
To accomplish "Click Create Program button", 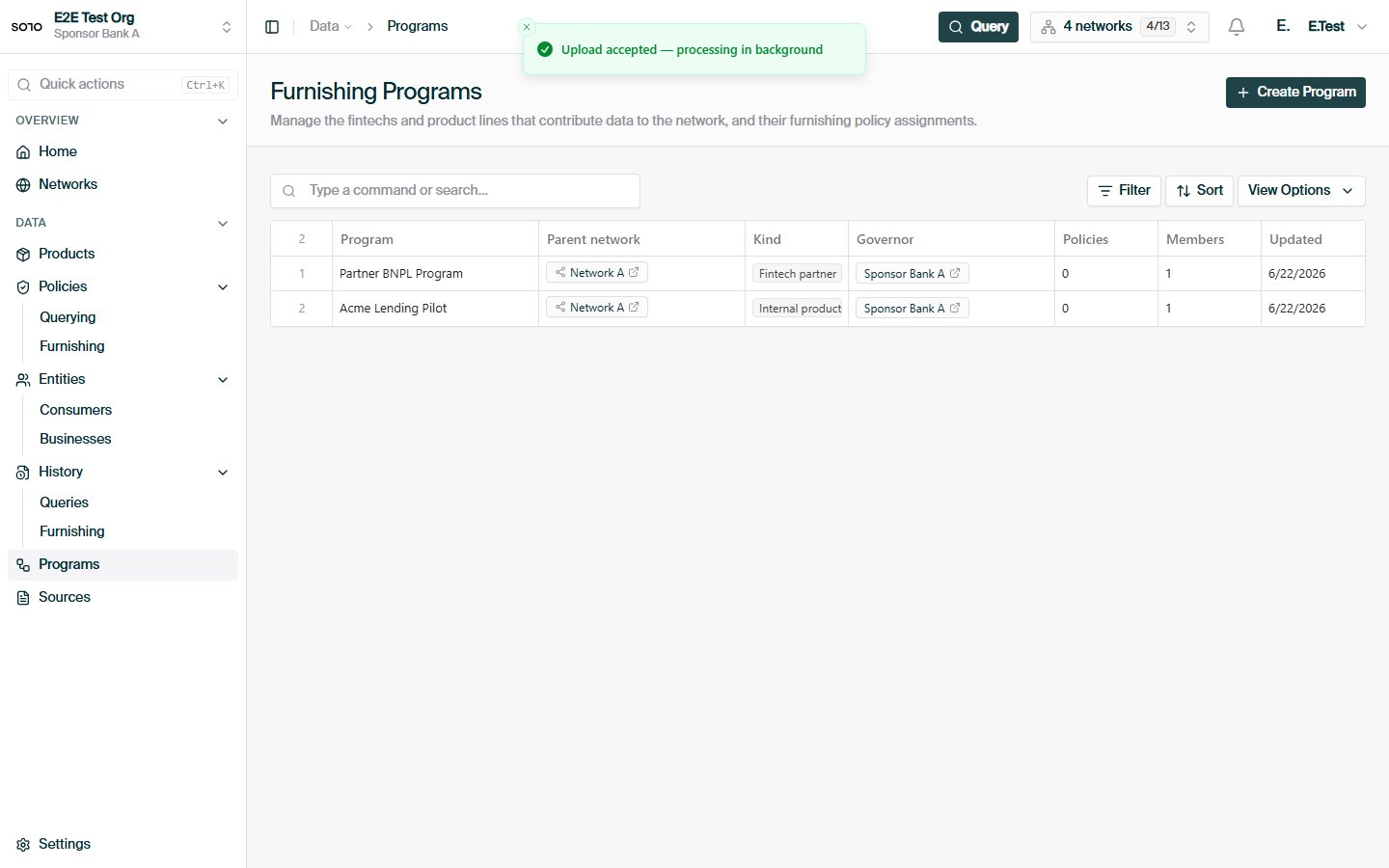I will tap(1295, 93).
